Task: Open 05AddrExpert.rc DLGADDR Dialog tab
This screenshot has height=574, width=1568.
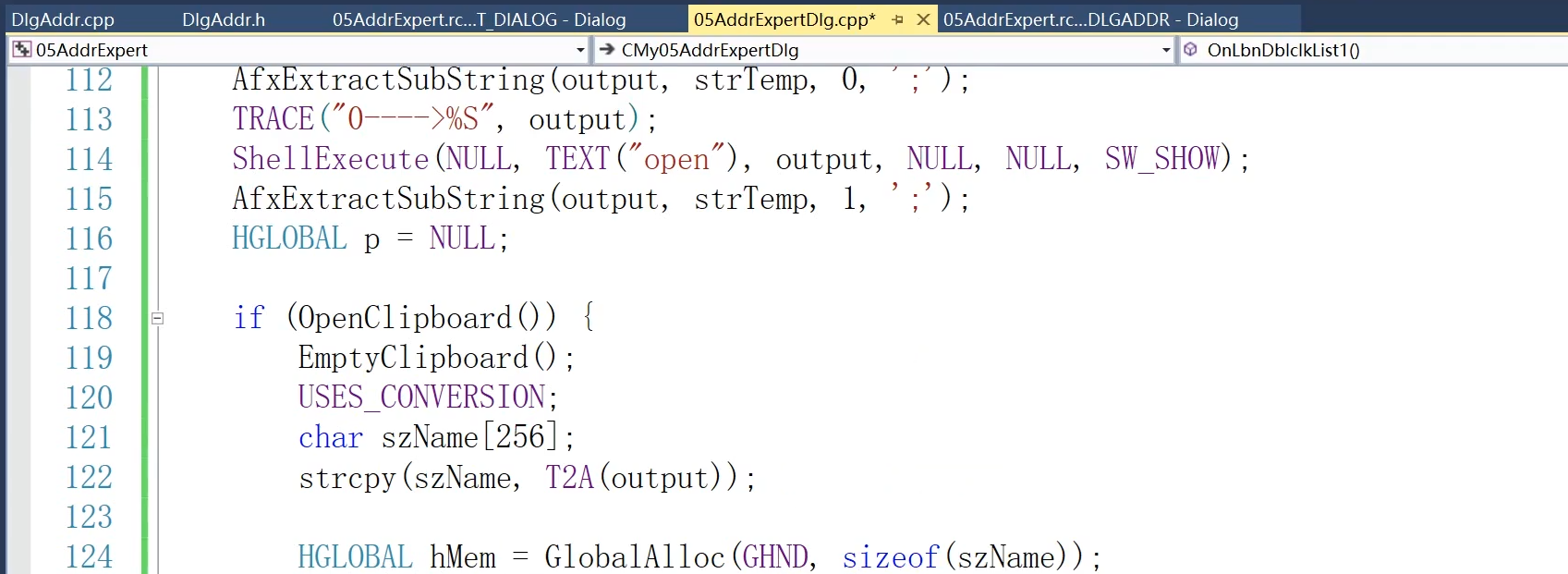Action: click(x=1090, y=19)
